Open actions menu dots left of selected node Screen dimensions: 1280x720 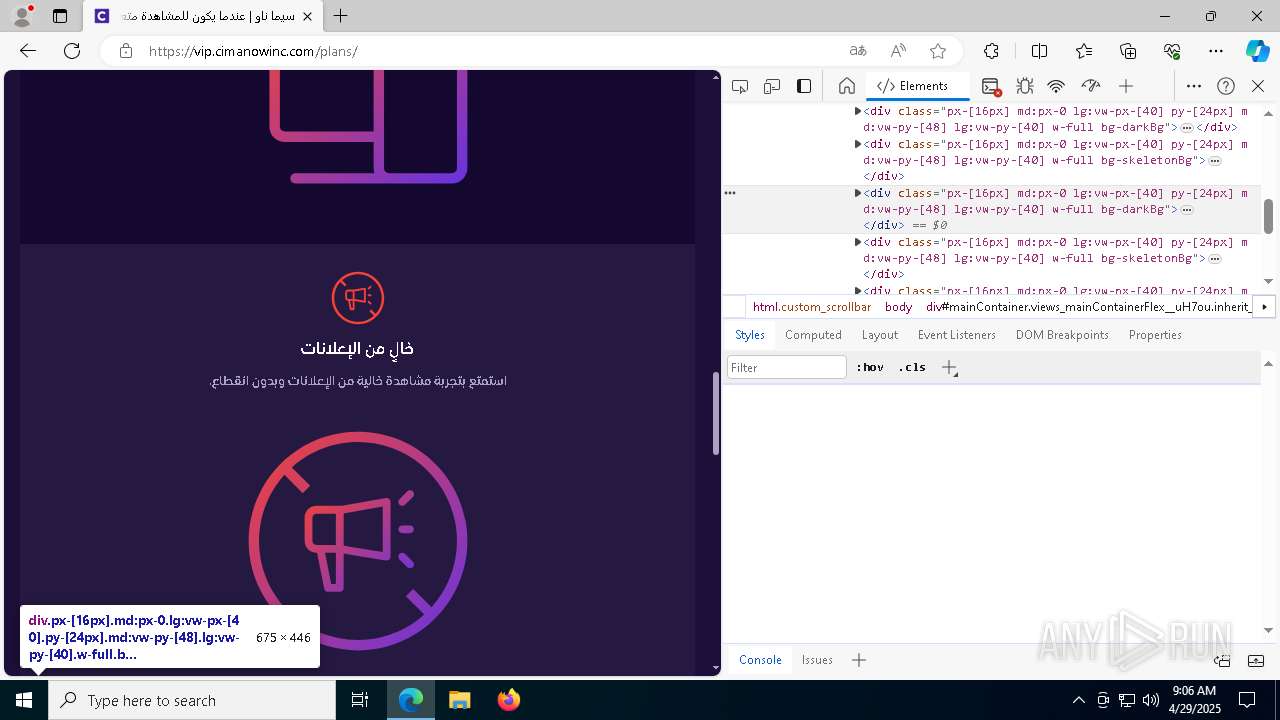click(730, 193)
